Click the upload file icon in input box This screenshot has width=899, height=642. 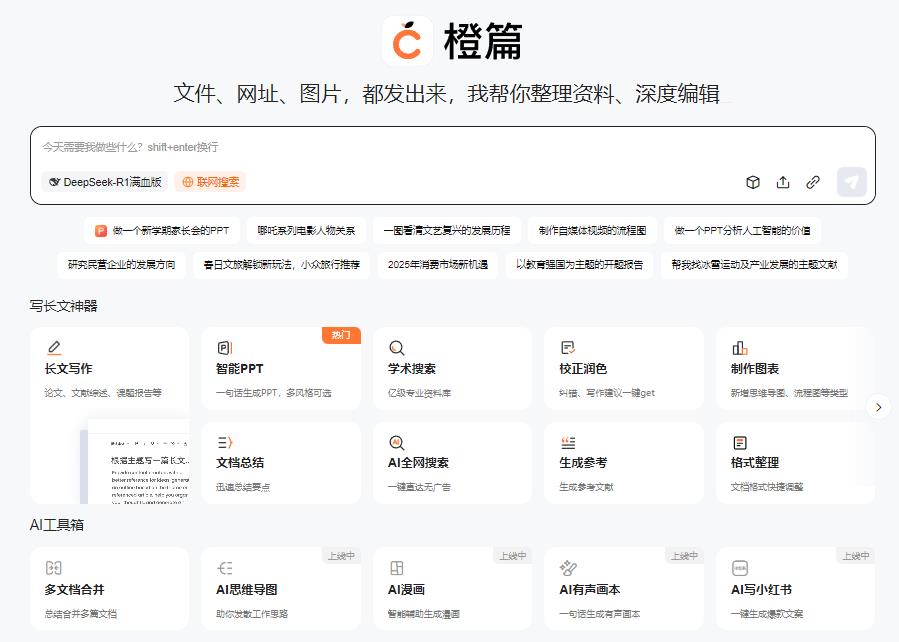pos(783,182)
